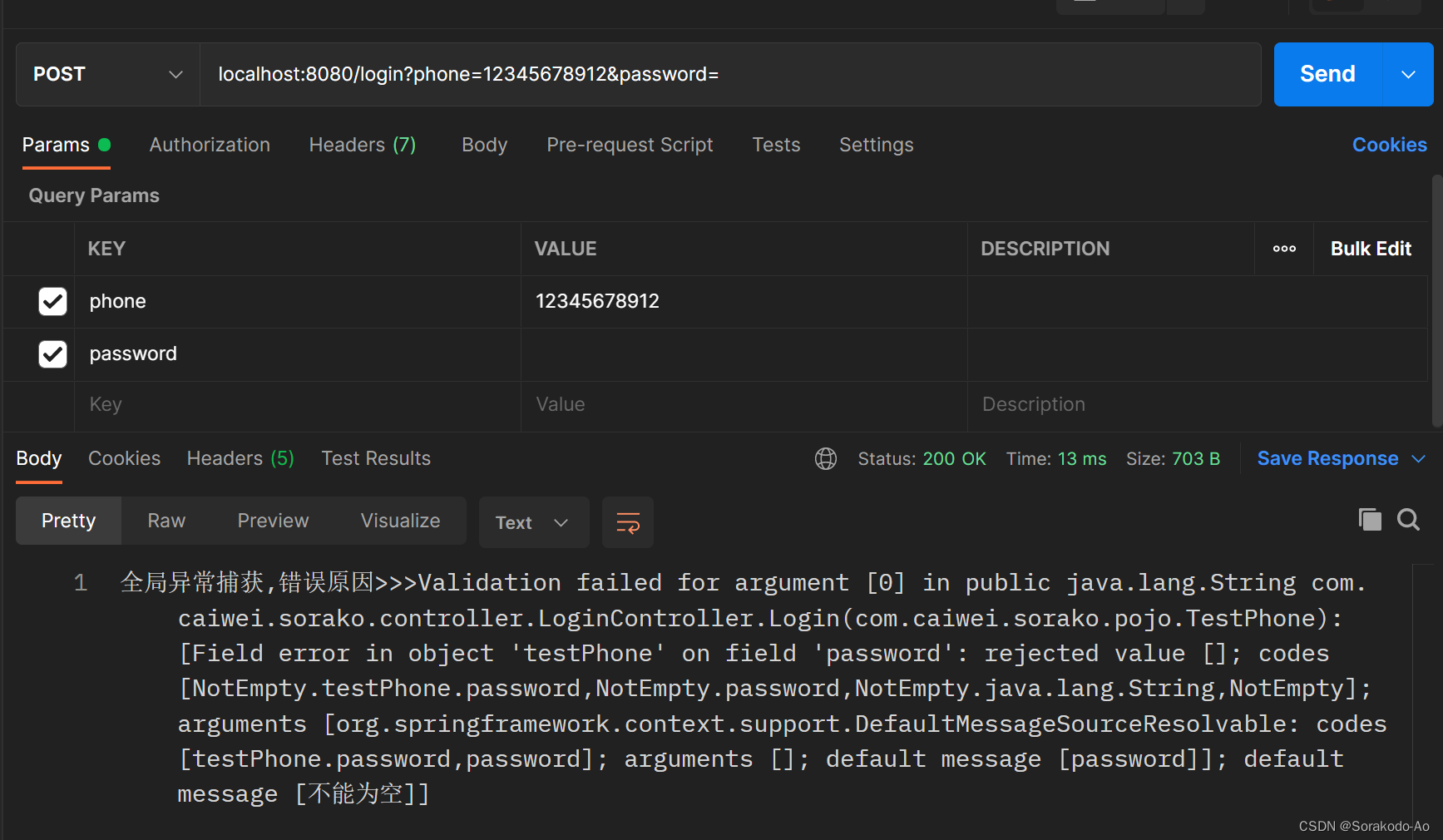Screen dimensions: 1443x840
Task: Open the ellipsis options menu in params table
Action: tap(1284, 249)
